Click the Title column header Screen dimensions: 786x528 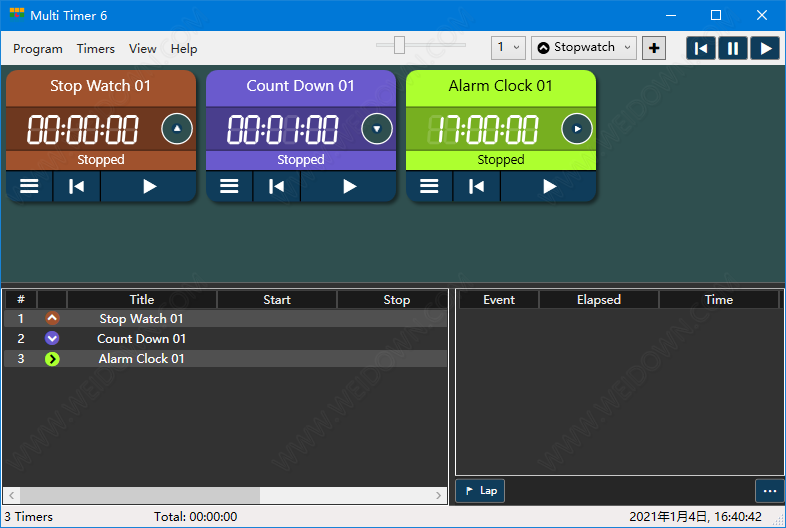tap(142, 299)
